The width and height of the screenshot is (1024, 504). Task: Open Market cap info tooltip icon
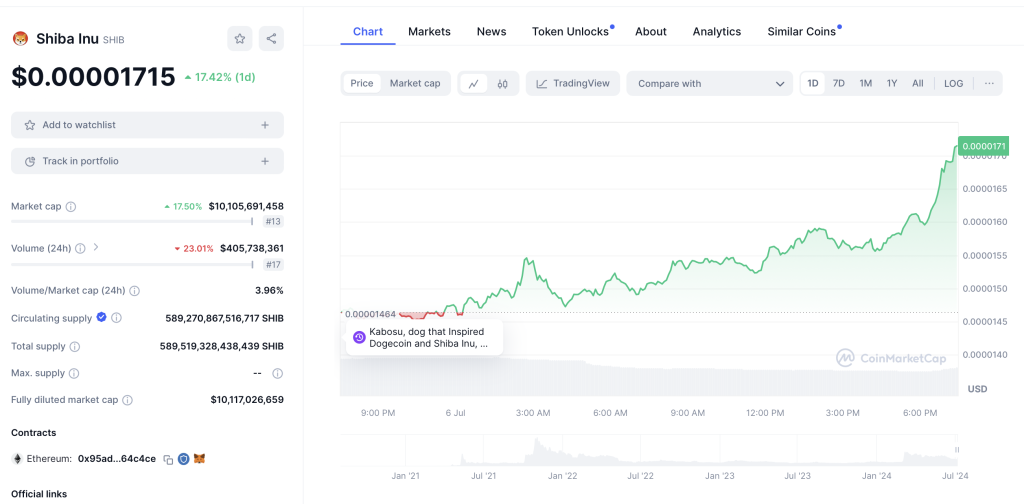pos(71,206)
